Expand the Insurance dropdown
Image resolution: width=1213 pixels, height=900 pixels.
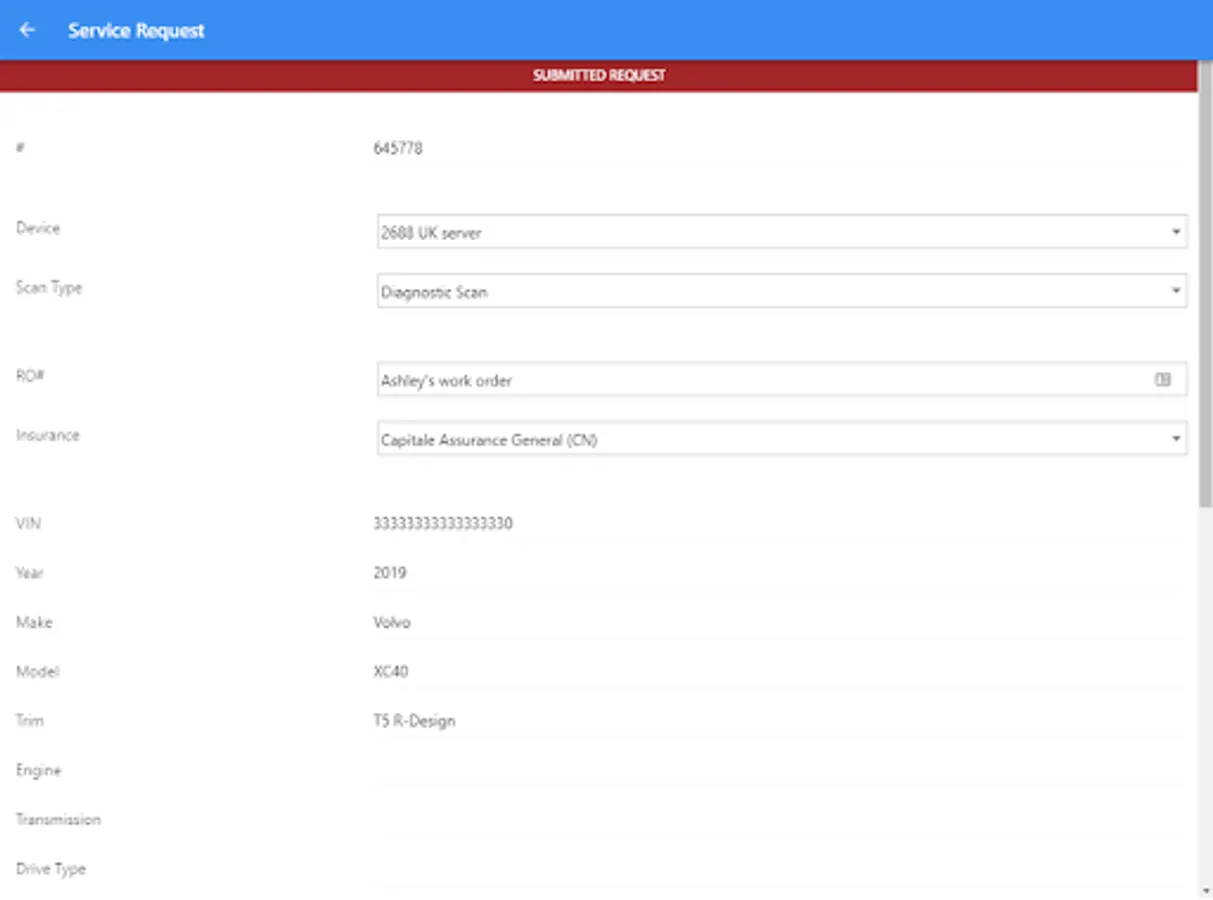[x=782, y=439]
